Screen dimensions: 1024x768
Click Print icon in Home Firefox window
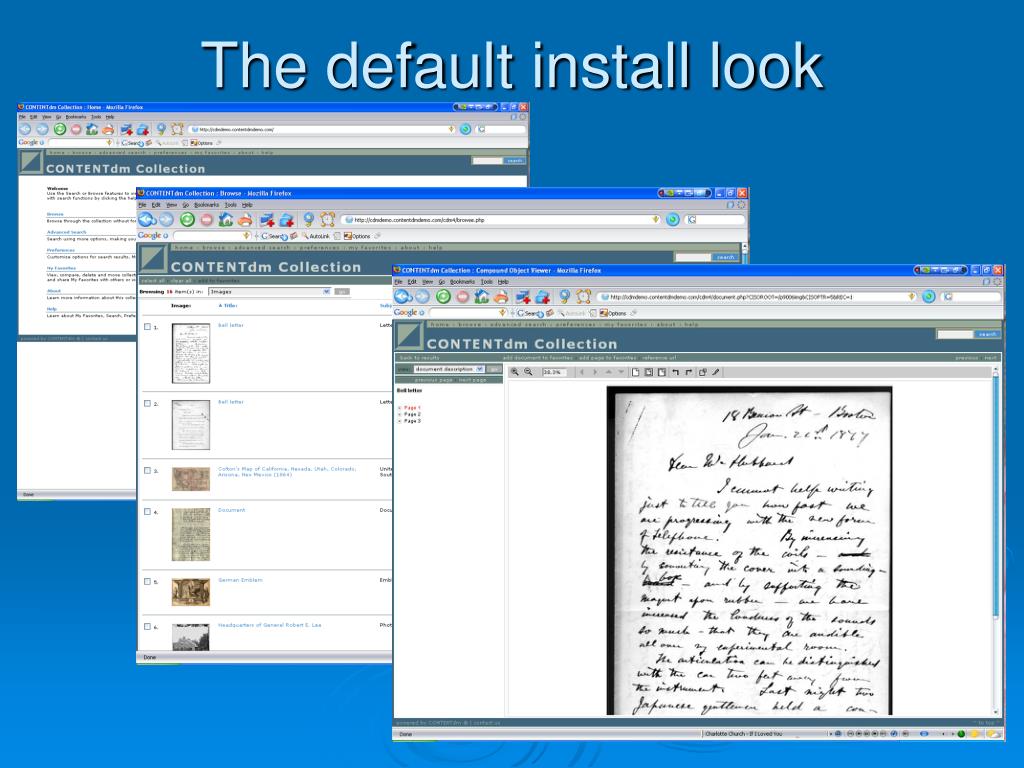tap(108, 129)
